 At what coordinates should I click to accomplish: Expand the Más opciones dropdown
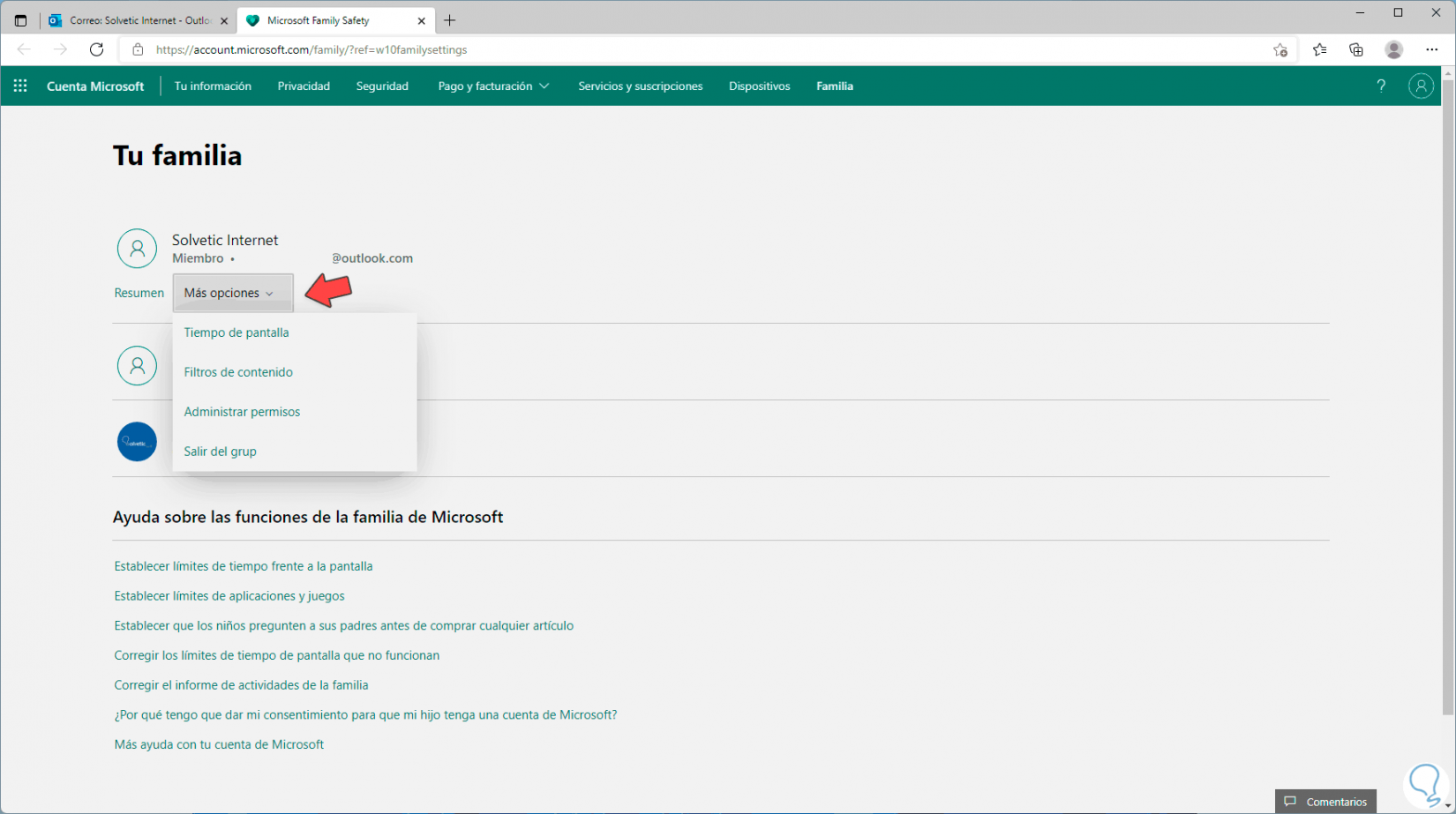pos(233,293)
